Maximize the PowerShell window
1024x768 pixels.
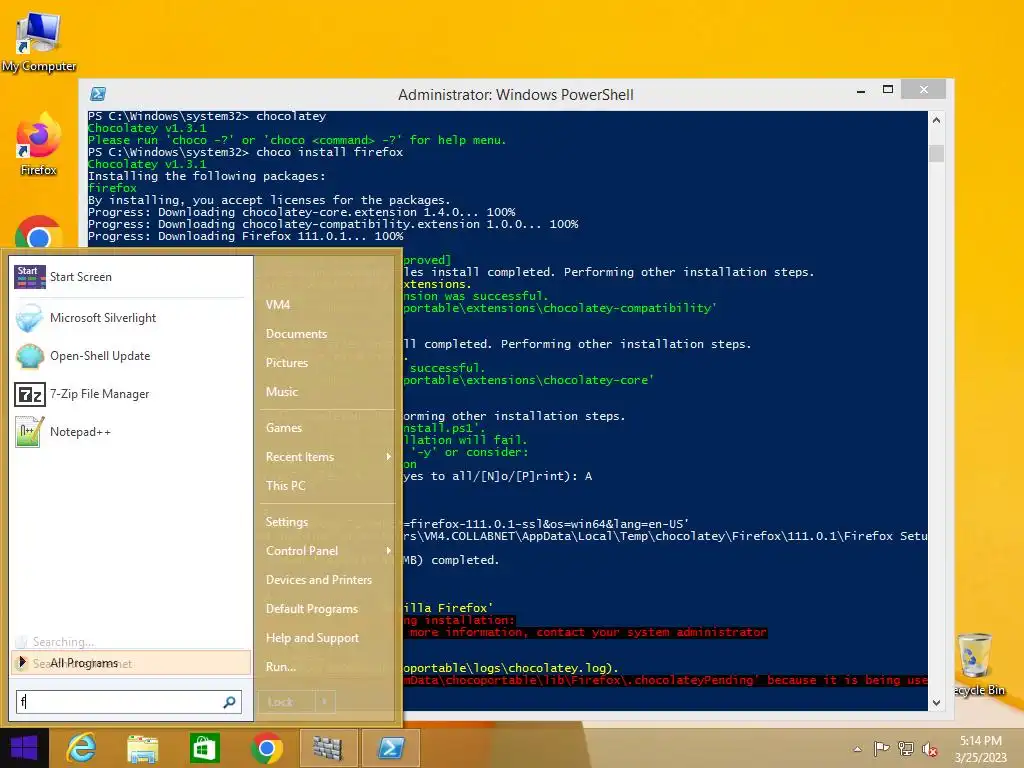(888, 89)
